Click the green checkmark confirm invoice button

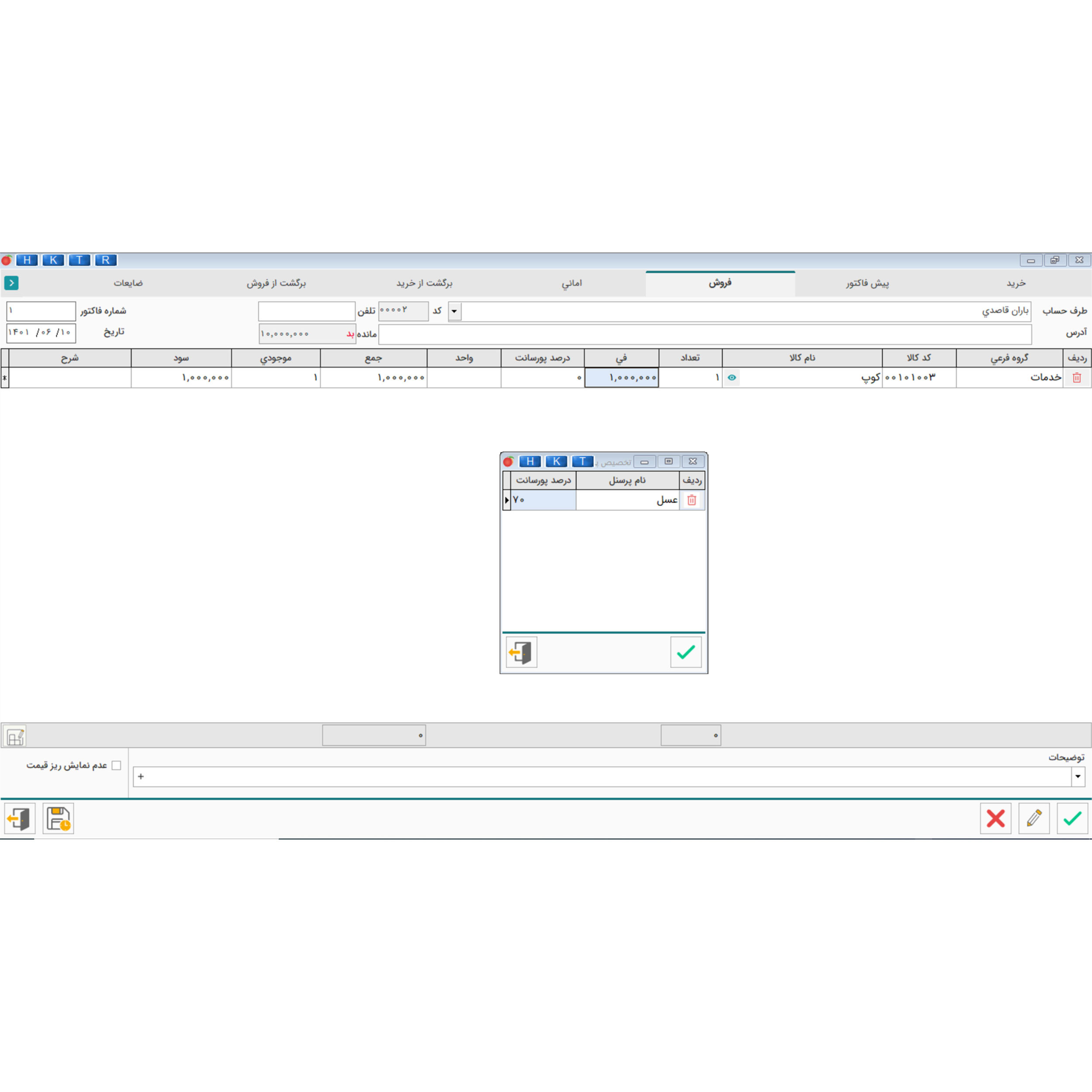1072,819
